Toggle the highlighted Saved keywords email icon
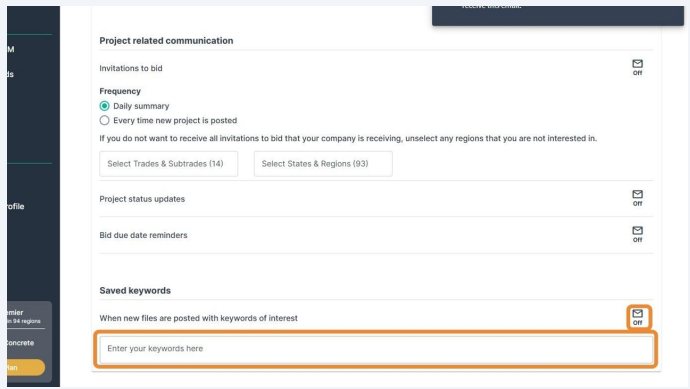 point(637,317)
